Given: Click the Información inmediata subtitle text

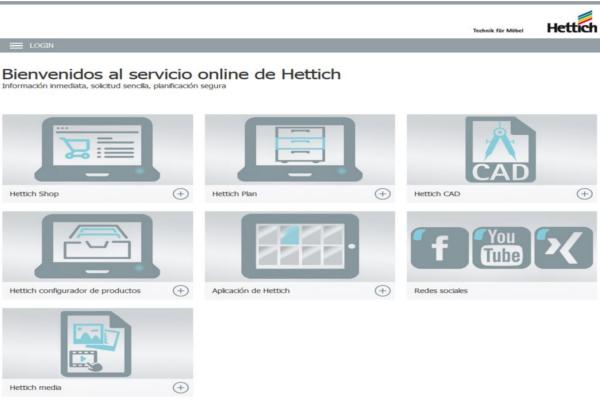Looking at the screenshot, I should (x=114, y=86).
